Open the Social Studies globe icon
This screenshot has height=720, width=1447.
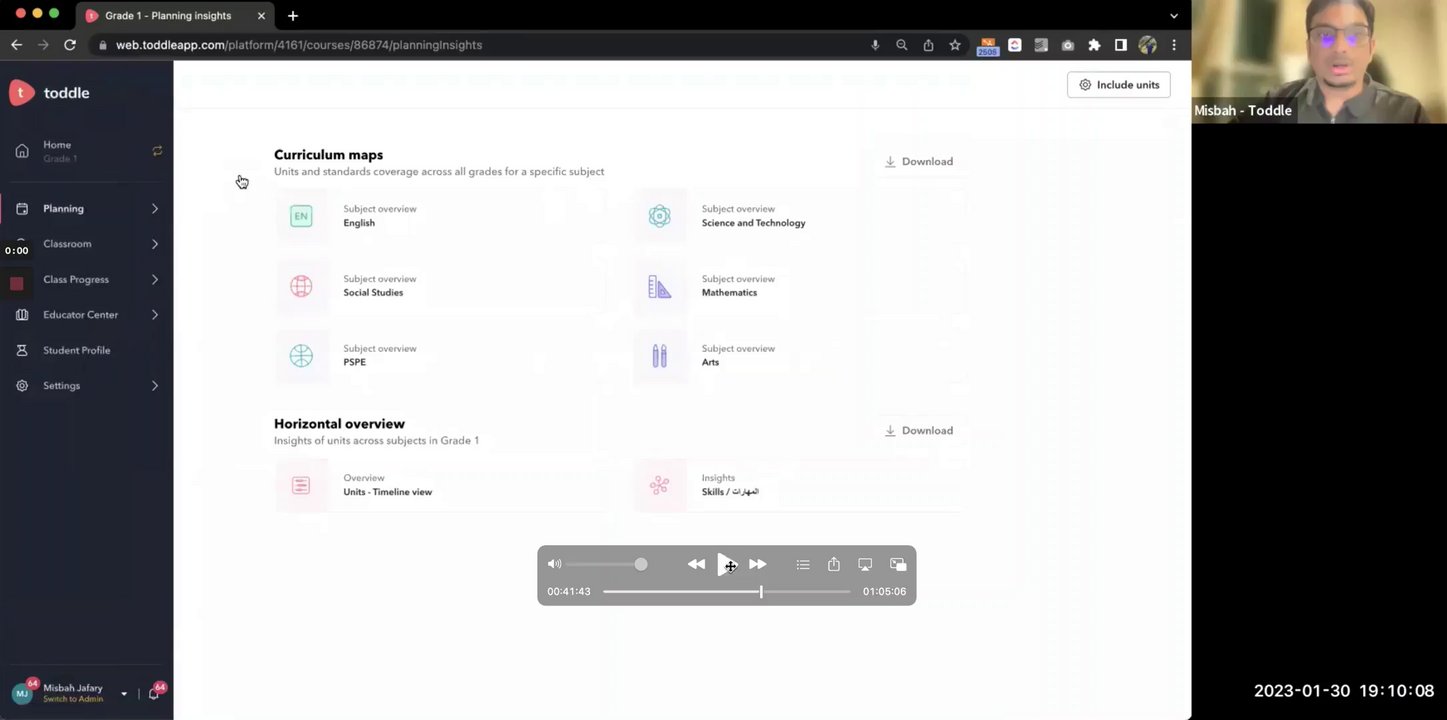[301, 286]
